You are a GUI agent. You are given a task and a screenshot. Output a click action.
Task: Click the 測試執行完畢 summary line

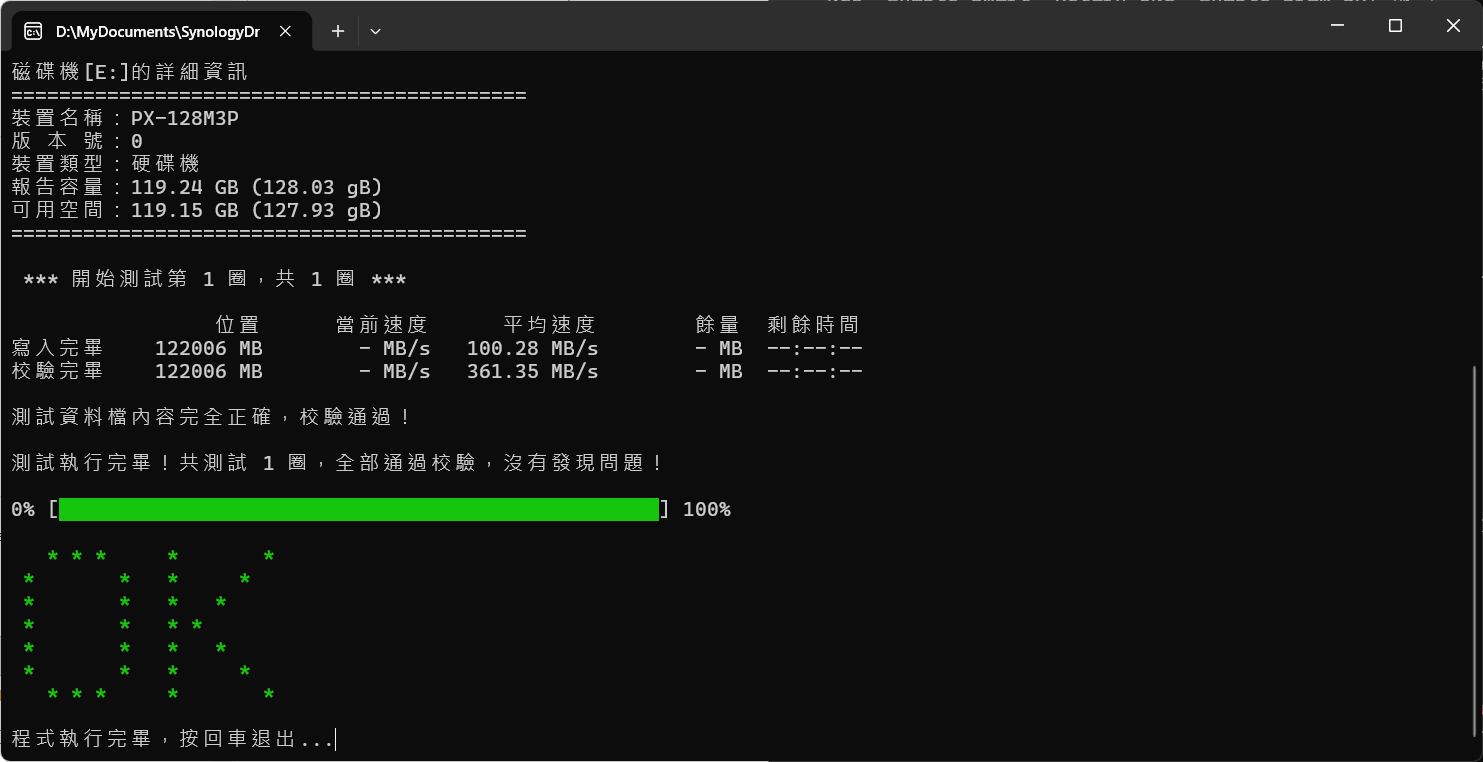pos(338,463)
